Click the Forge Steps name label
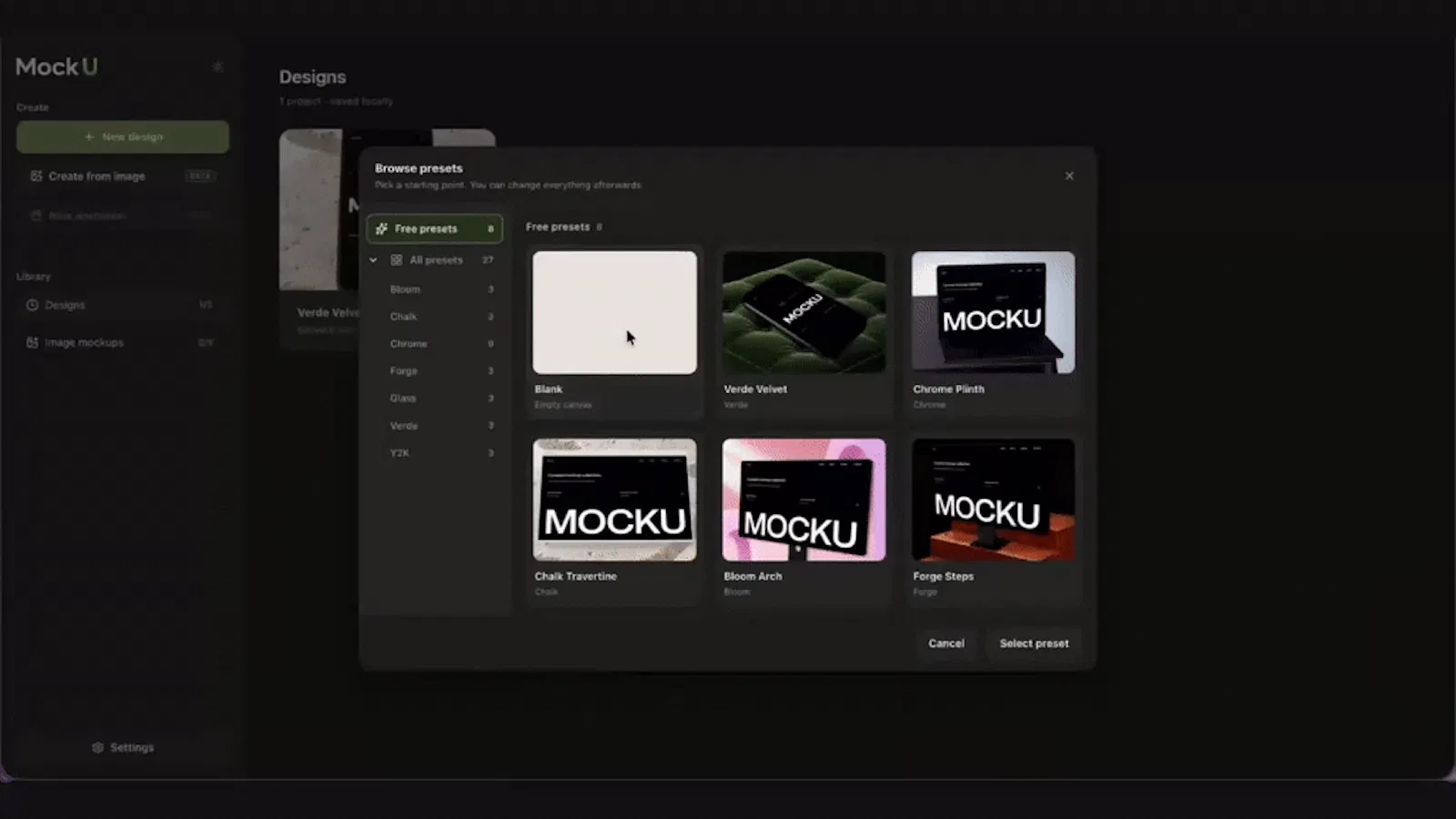 click(x=944, y=576)
